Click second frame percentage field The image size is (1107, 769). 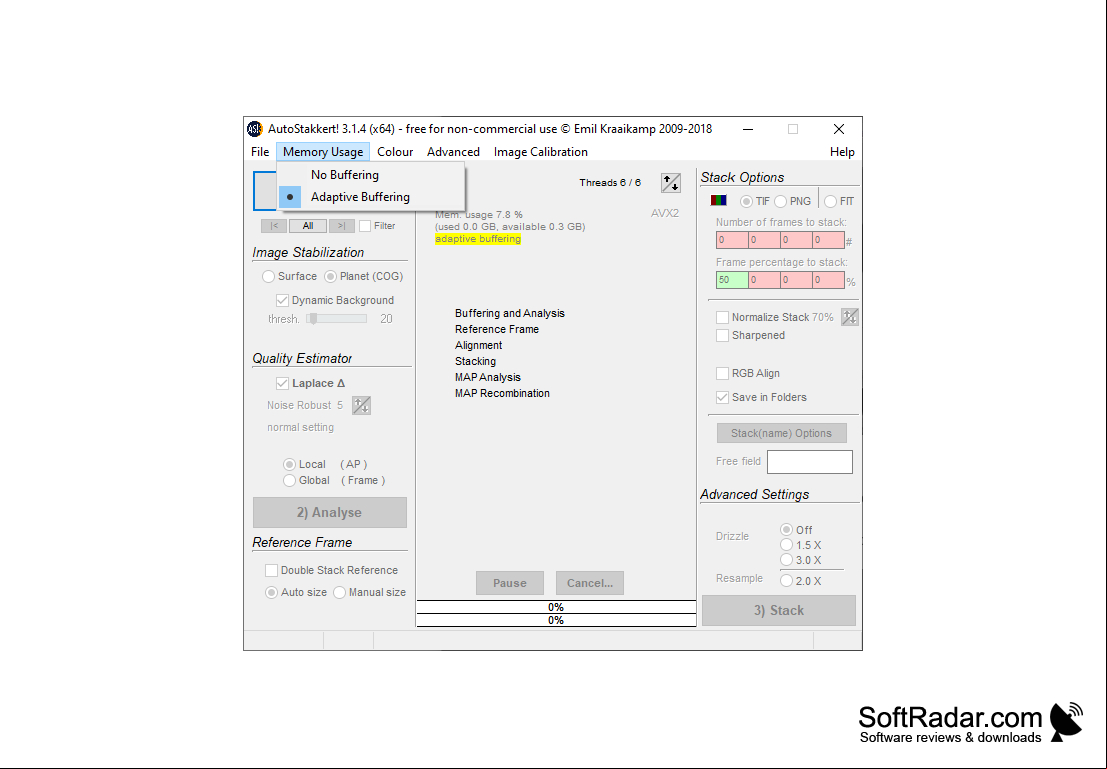coord(765,280)
